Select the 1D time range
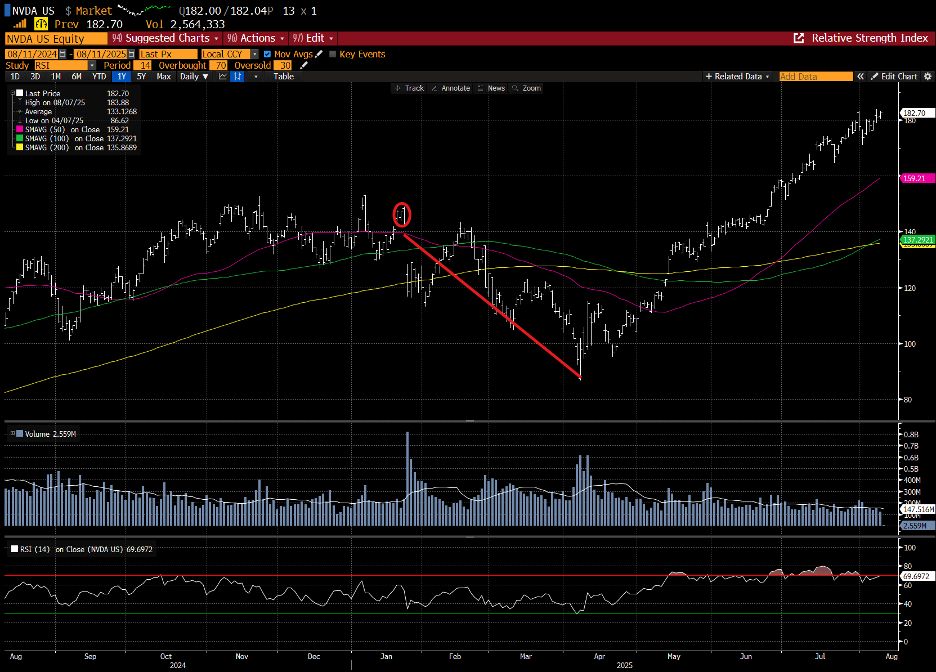 15,76
